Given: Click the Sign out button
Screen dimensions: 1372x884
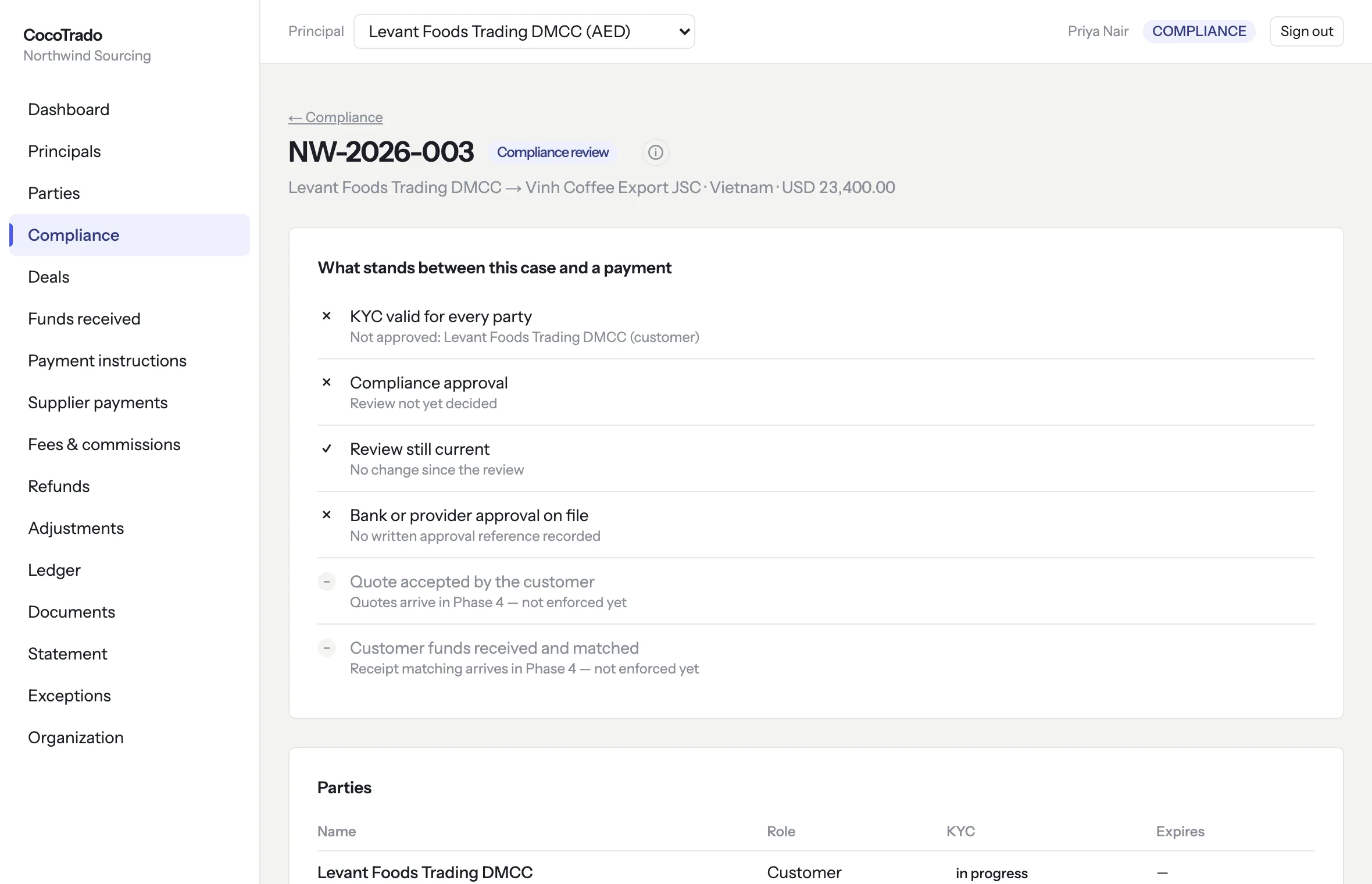Looking at the screenshot, I should tap(1306, 31).
